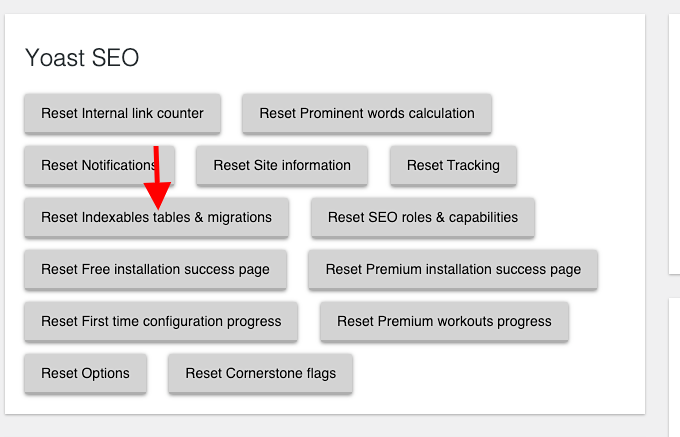Click empty white space beside Yoast SEO heading
Viewport: 680px width, 437px height.
point(390,58)
